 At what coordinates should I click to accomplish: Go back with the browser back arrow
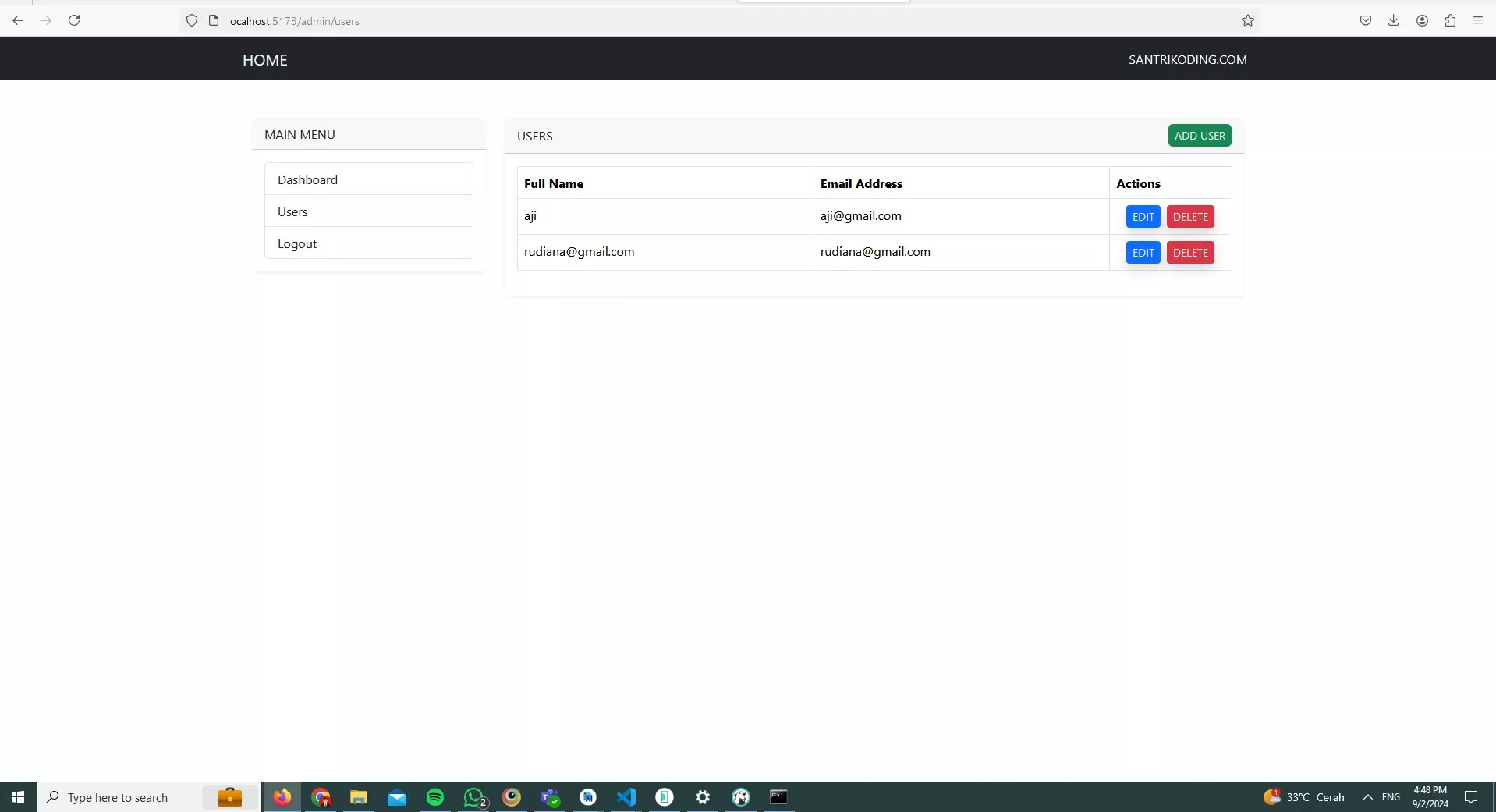(18, 20)
